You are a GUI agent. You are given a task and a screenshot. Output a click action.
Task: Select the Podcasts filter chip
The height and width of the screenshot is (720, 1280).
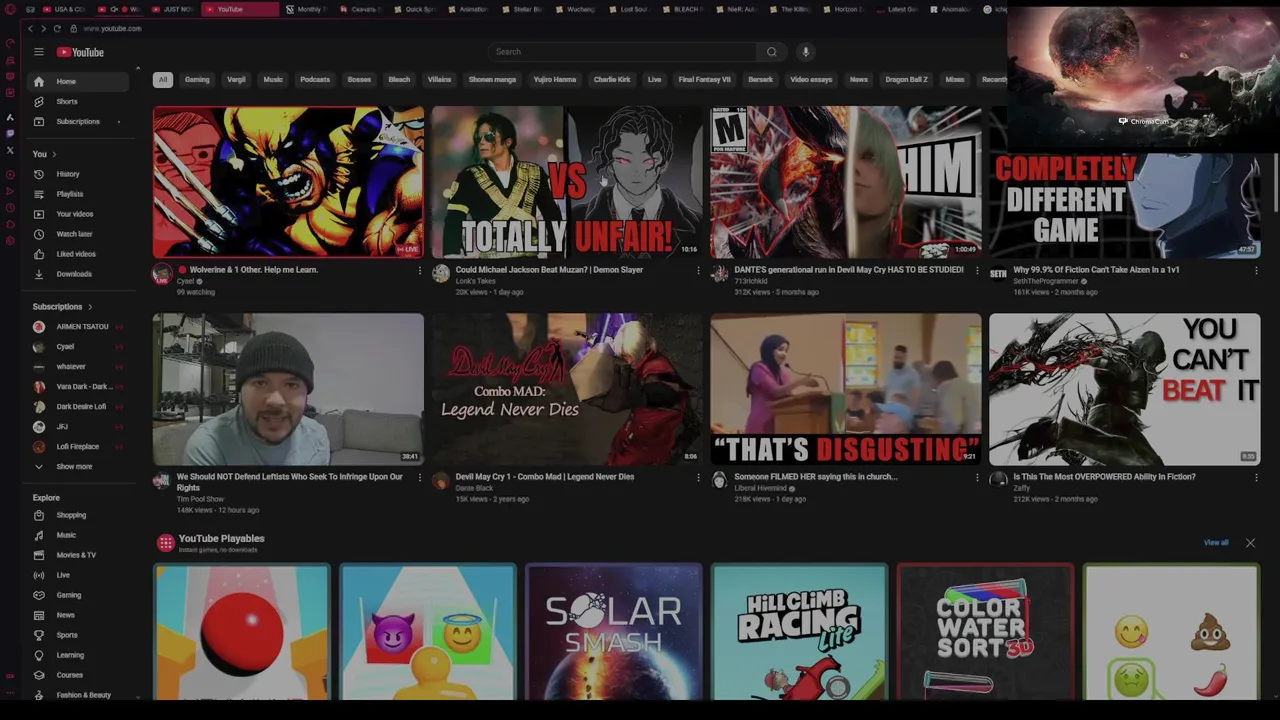tap(315, 79)
